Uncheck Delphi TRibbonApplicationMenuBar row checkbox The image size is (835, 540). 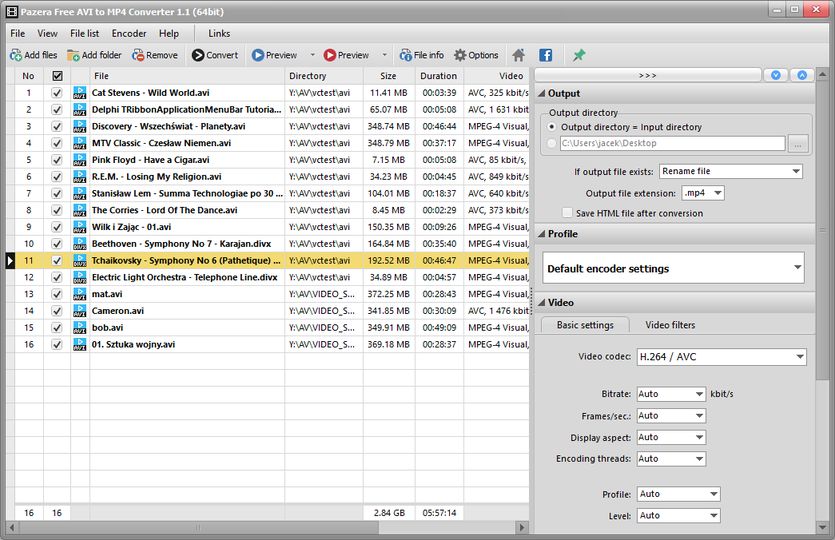tap(56, 110)
